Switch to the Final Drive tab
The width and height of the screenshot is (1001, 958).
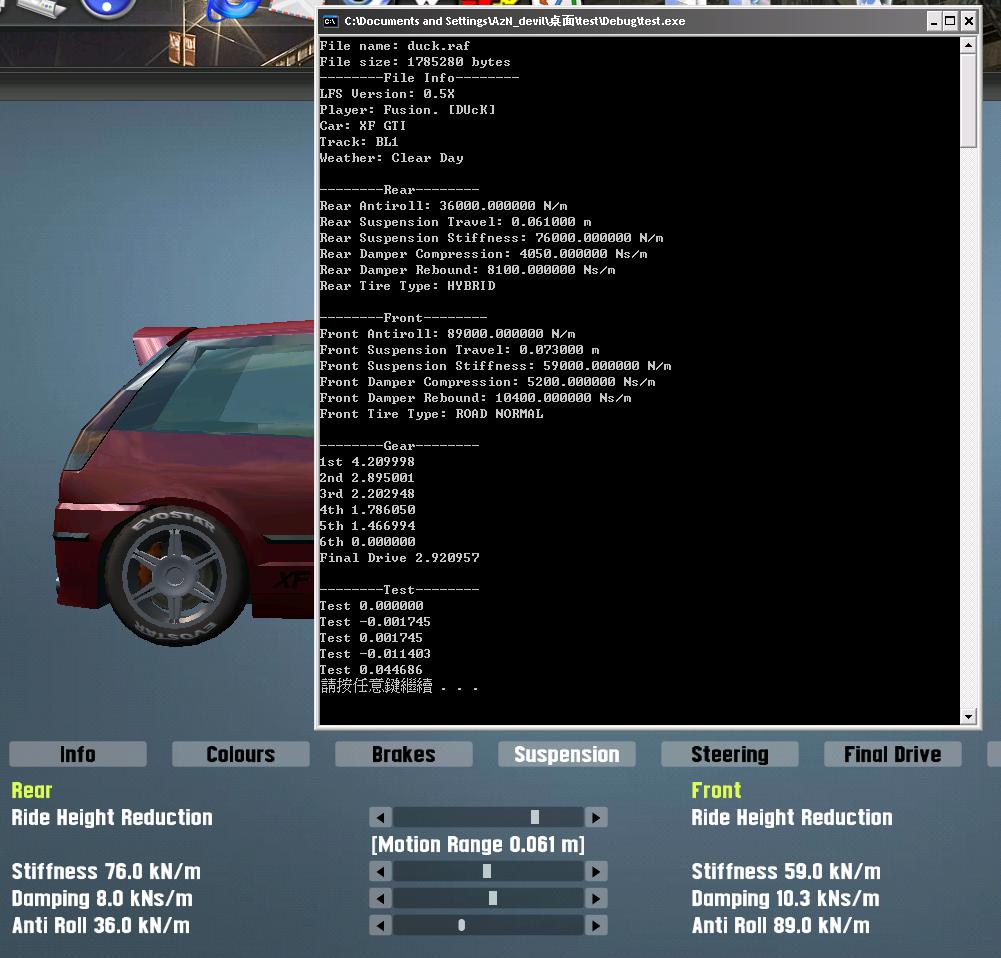tap(892, 754)
